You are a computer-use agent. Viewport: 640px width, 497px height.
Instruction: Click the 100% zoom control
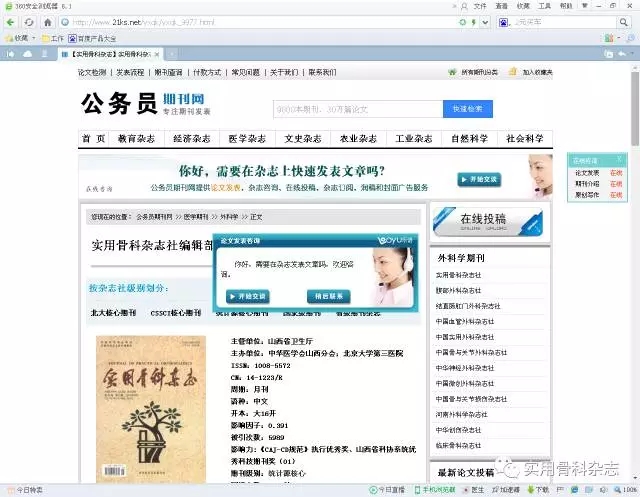(626, 490)
